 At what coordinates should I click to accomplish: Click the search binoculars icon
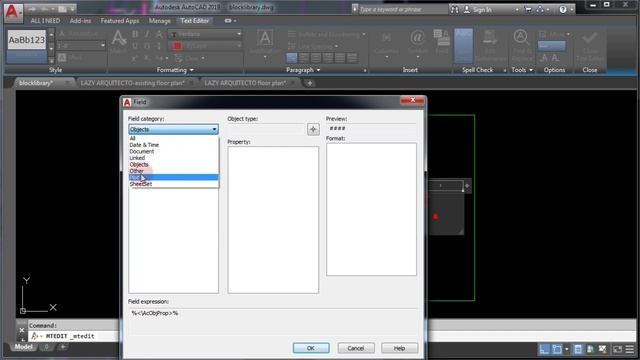[454, 9]
